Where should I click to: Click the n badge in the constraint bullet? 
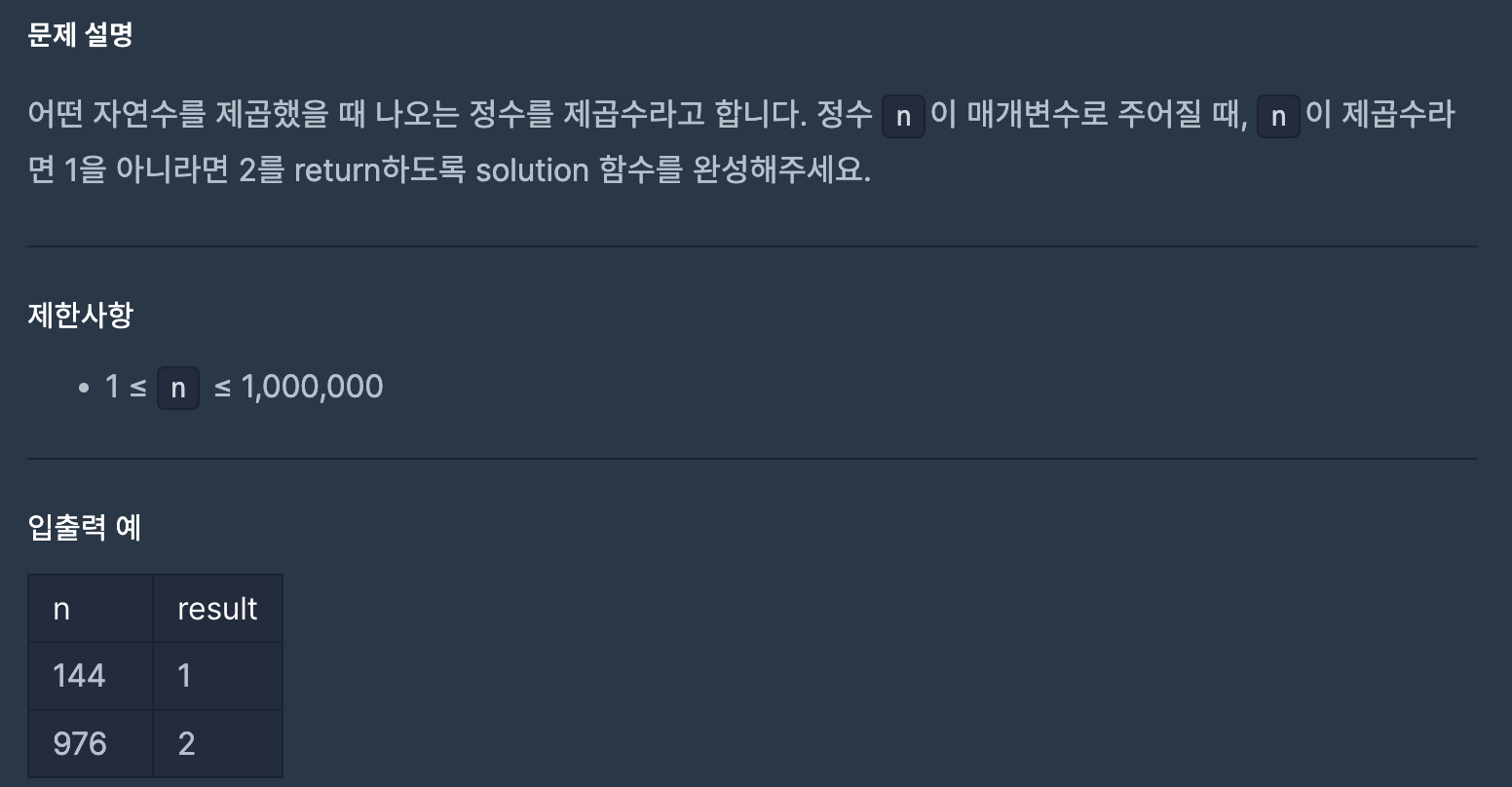pyautogui.click(x=178, y=388)
